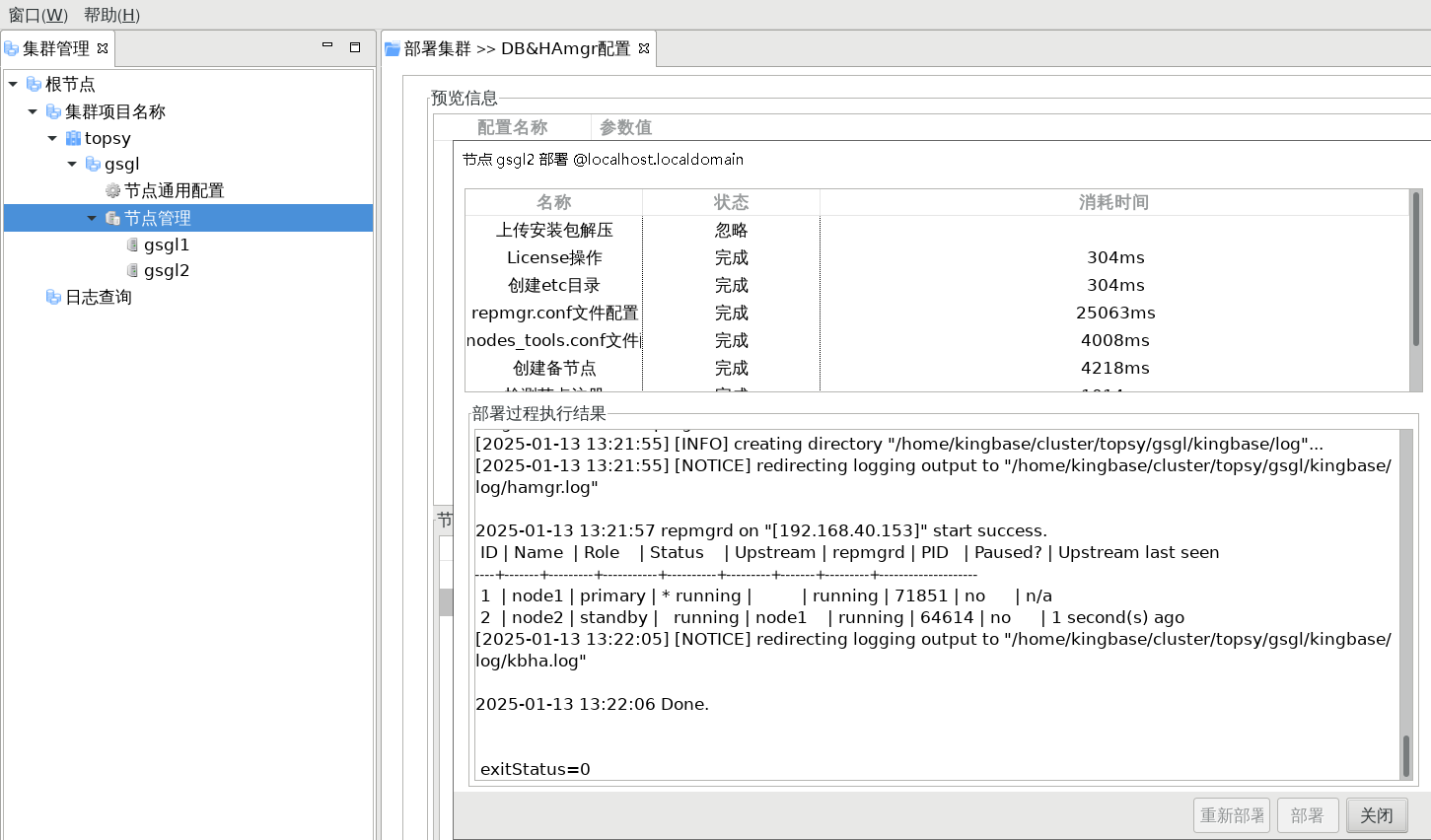1431x840 pixels.
Task: Select the nodes_tools.conf文件 row
Action: [x=937, y=340]
